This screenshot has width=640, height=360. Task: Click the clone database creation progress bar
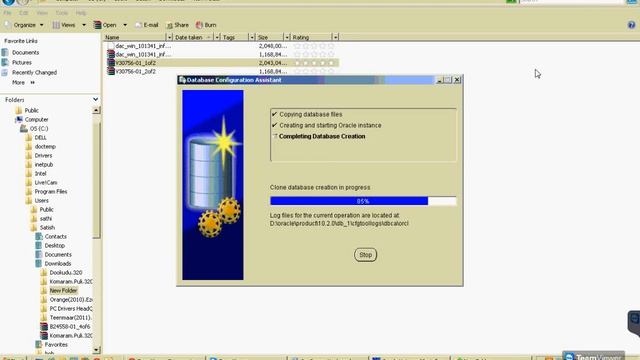pos(363,201)
